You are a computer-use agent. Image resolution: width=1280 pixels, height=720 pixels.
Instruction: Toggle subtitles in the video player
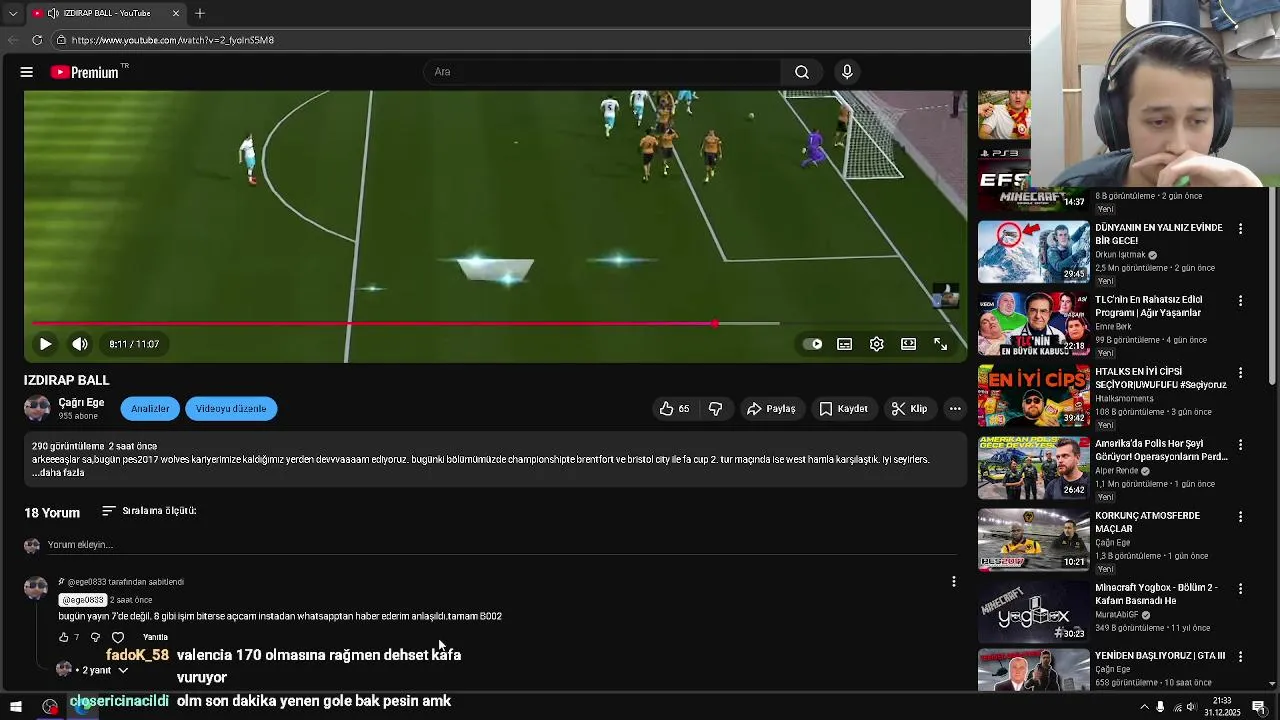click(x=845, y=344)
